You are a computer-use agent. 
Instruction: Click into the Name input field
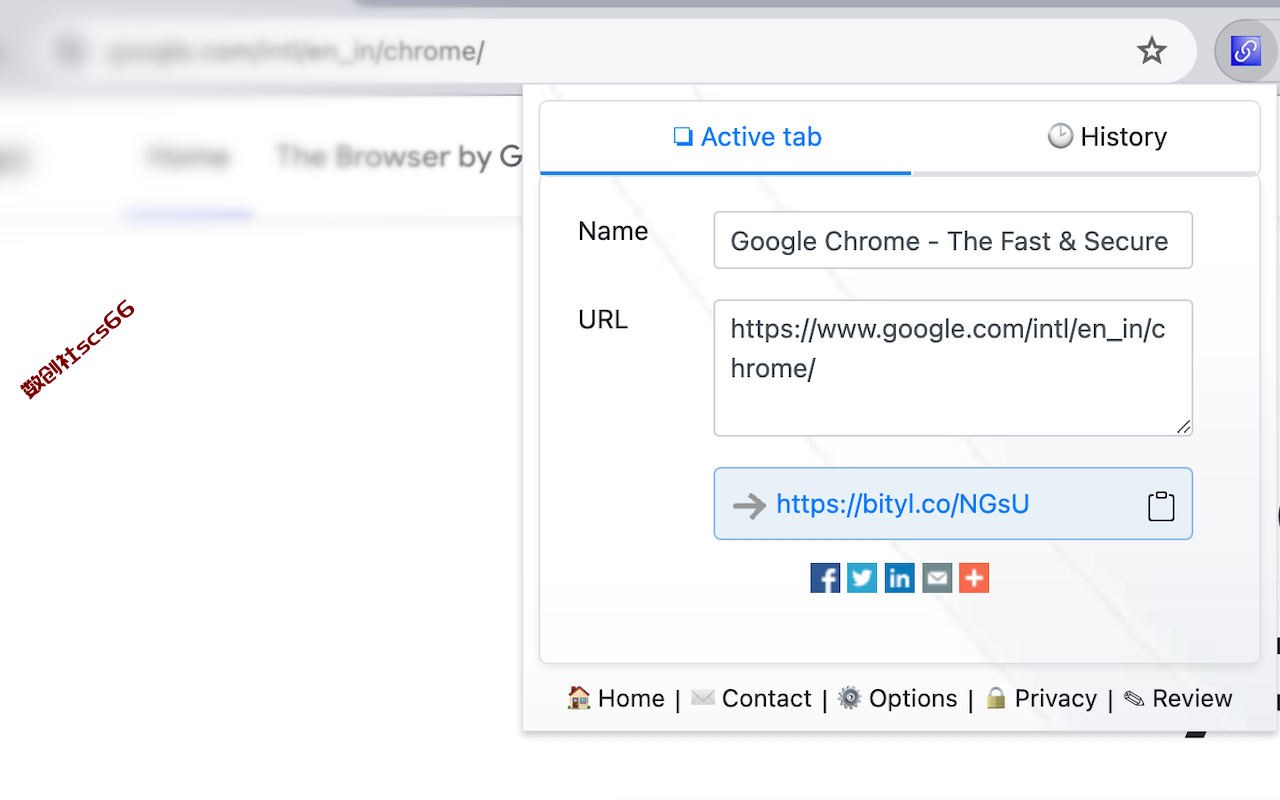[953, 240]
